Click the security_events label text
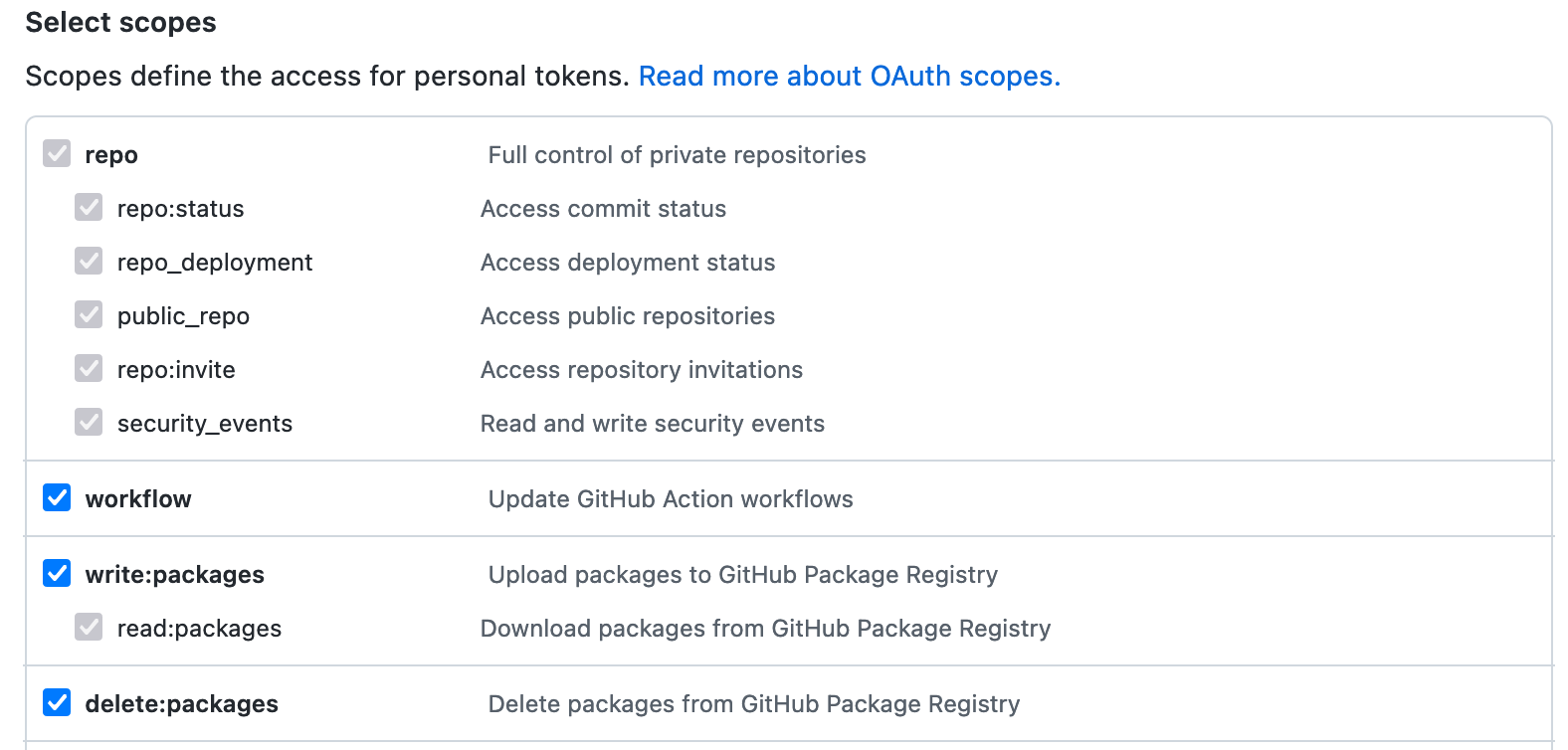 [x=205, y=424]
